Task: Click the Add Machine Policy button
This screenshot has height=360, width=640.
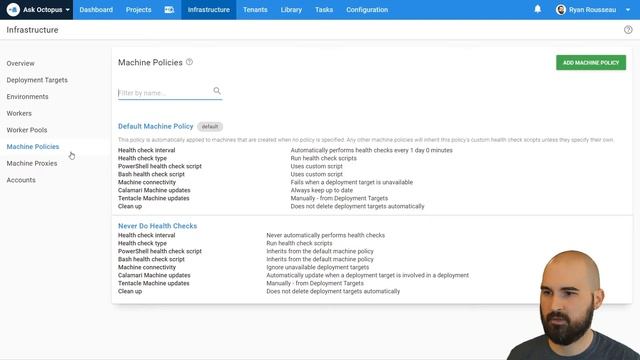Action: coord(591,62)
